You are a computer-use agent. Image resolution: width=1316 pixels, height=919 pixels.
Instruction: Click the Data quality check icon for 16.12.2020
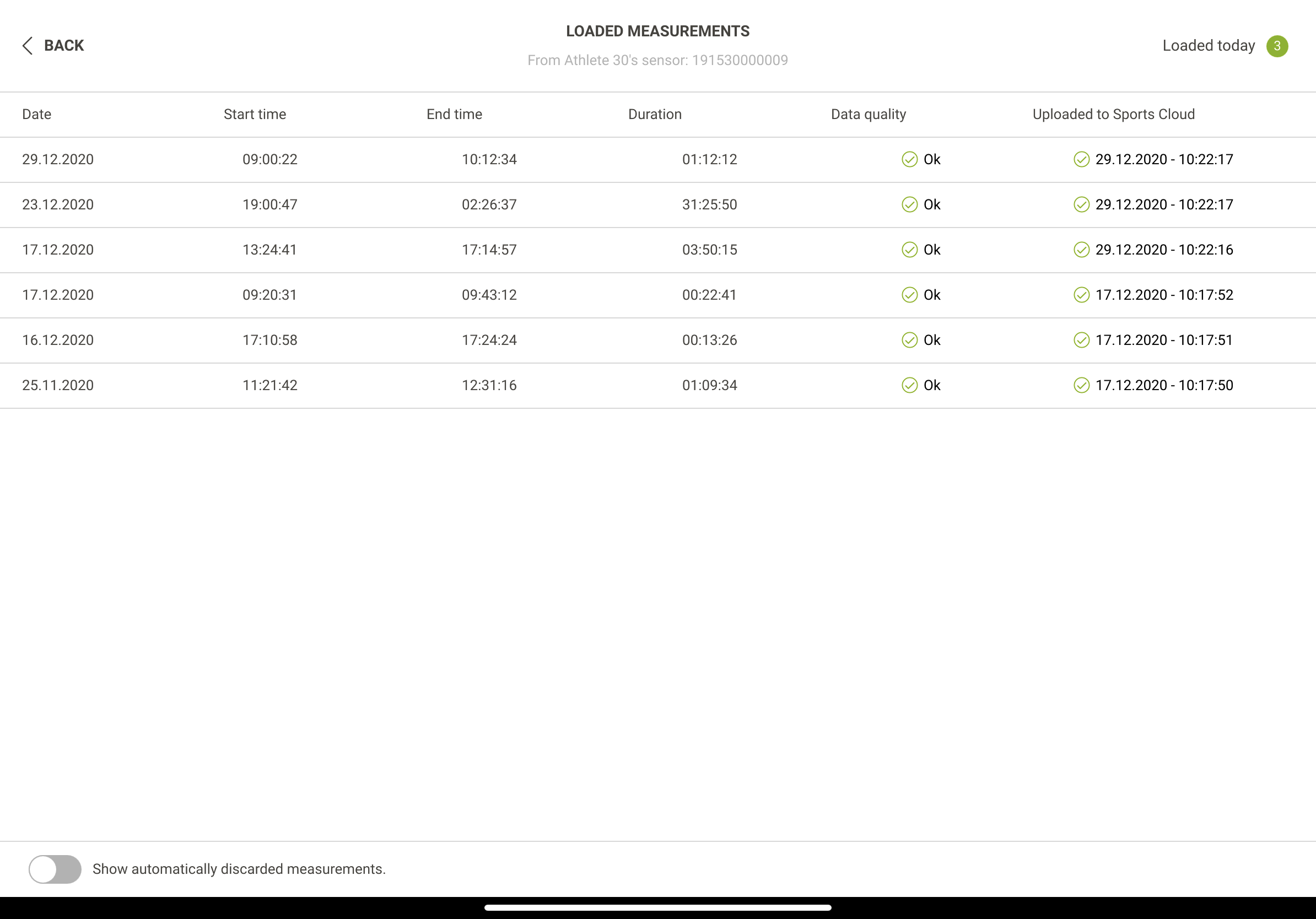pyautogui.click(x=910, y=340)
